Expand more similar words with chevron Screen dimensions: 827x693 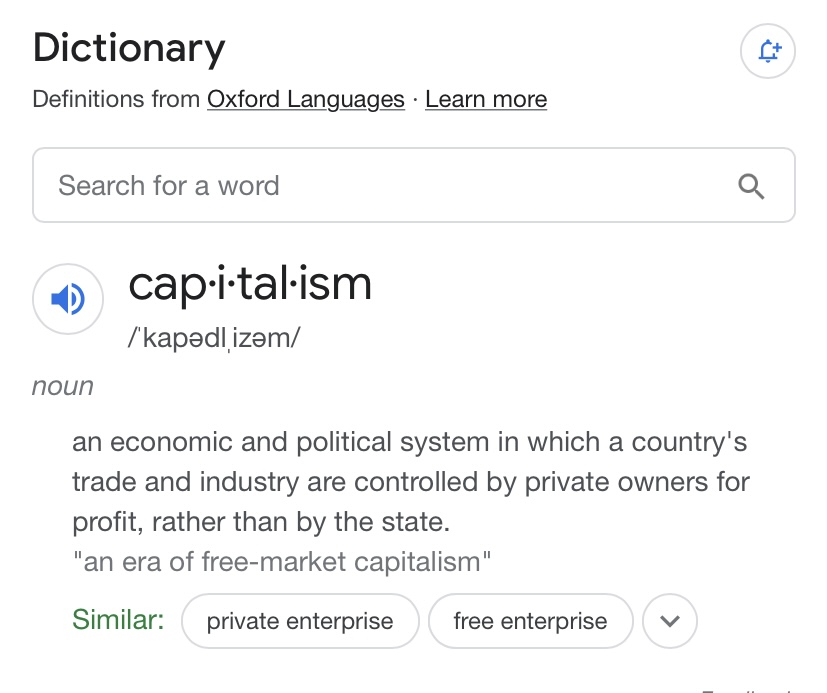[x=670, y=621]
